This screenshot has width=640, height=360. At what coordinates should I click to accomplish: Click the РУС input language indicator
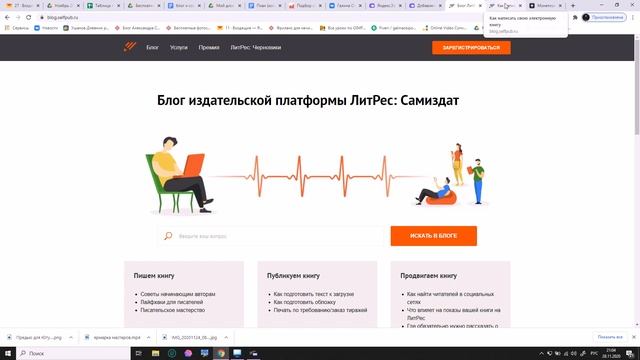594,353
